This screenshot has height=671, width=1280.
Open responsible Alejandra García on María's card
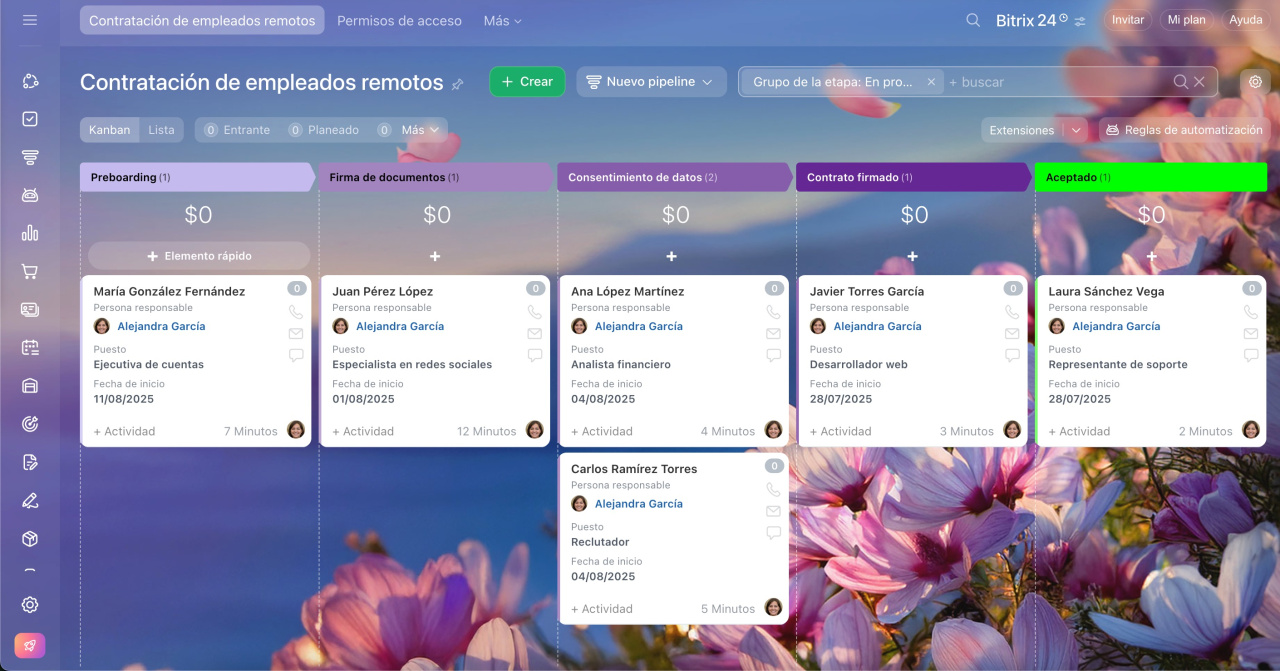[161, 326]
